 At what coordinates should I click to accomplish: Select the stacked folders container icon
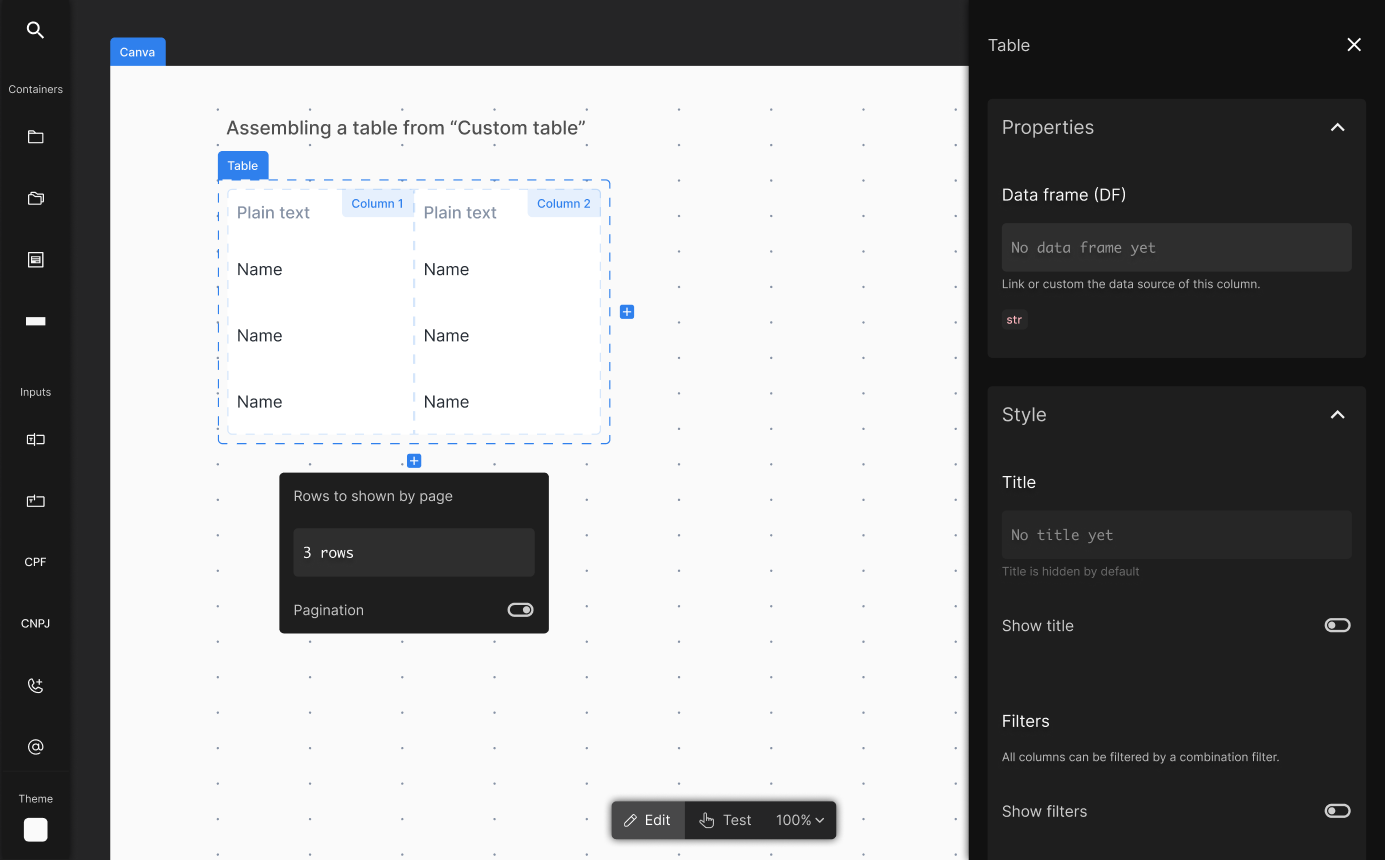[x=35, y=198]
